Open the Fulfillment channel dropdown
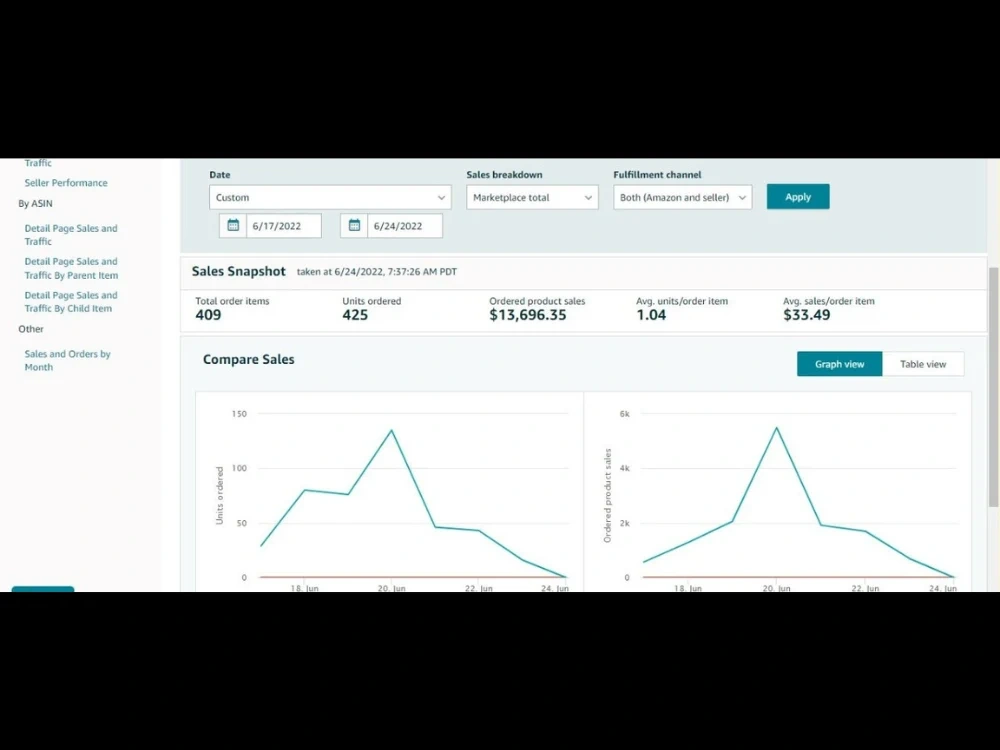The height and width of the screenshot is (750, 1000). click(682, 197)
